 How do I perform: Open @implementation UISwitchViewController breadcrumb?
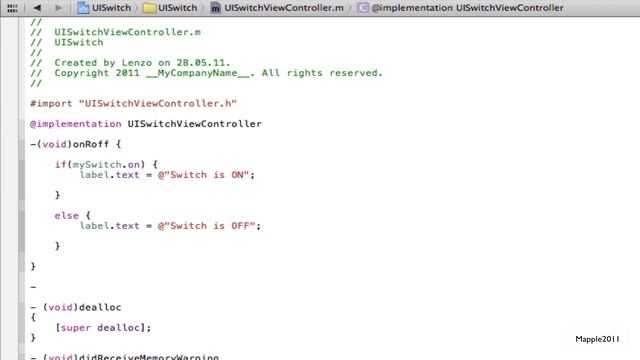[x=467, y=8]
